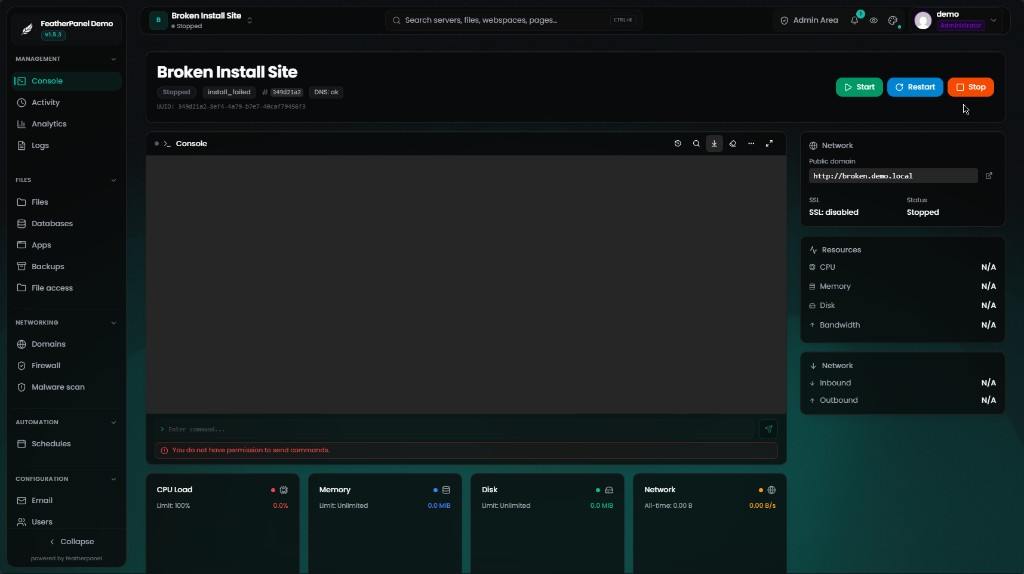Open notifications bell in top bar
Image resolution: width=1024 pixels, height=574 pixels.
coord(854,20)
